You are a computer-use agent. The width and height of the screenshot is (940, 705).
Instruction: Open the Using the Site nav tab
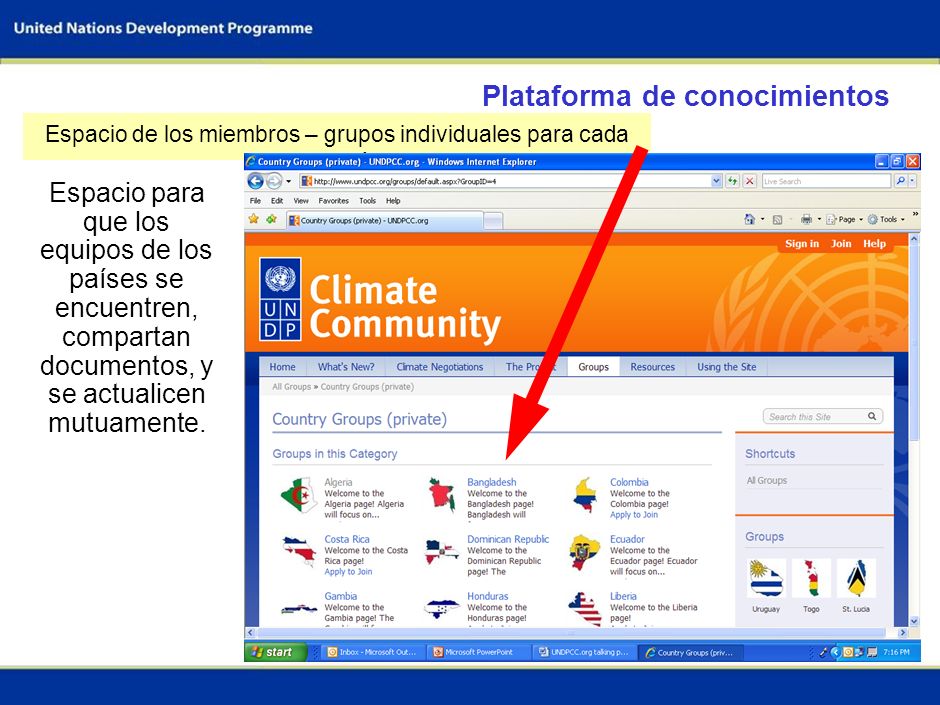coord(727,367)
